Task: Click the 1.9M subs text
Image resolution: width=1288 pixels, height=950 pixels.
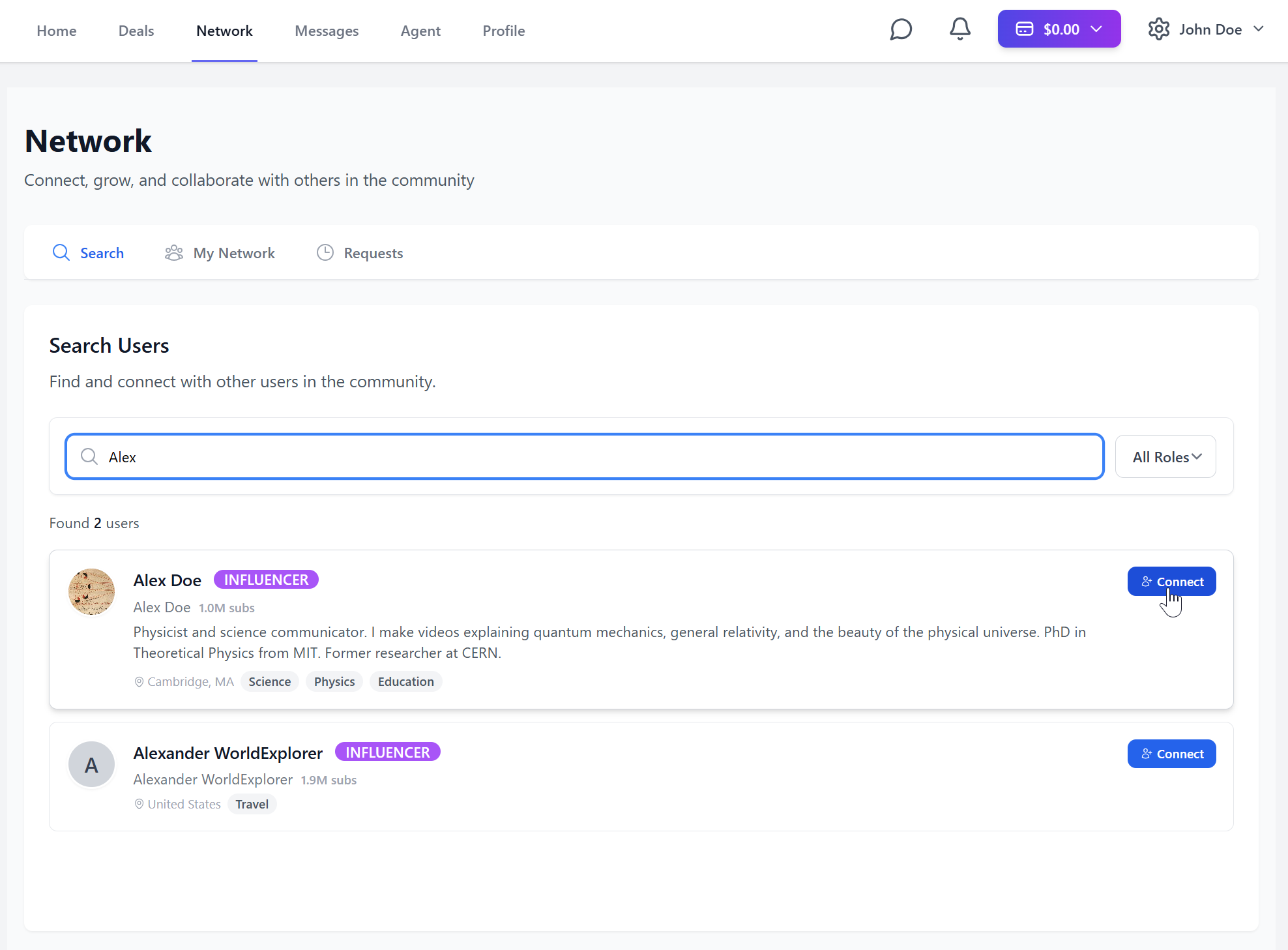Action: pyautogui.click(x=329, y=780)
